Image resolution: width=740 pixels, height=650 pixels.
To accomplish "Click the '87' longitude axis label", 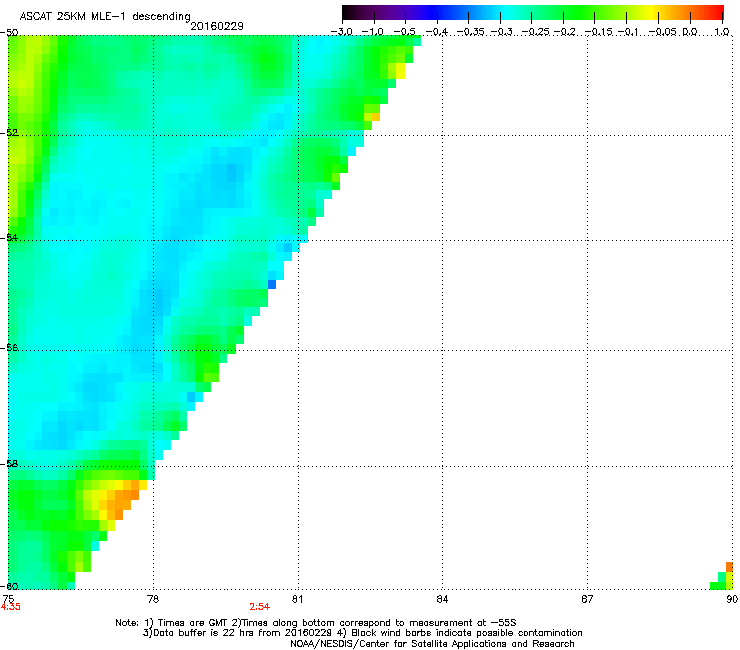I will 587,599.
